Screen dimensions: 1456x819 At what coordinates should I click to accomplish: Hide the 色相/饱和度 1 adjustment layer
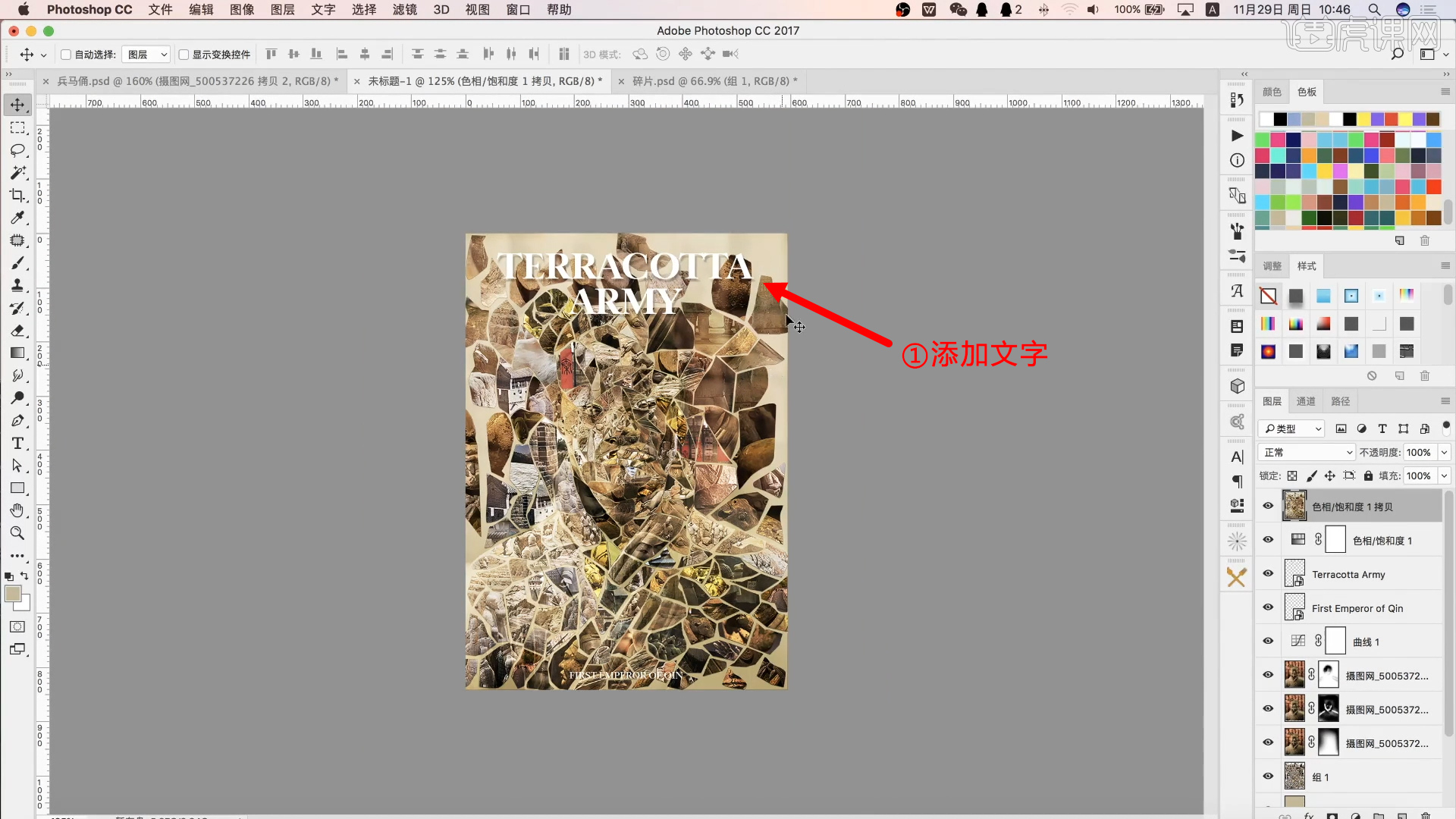point(1268,540)
